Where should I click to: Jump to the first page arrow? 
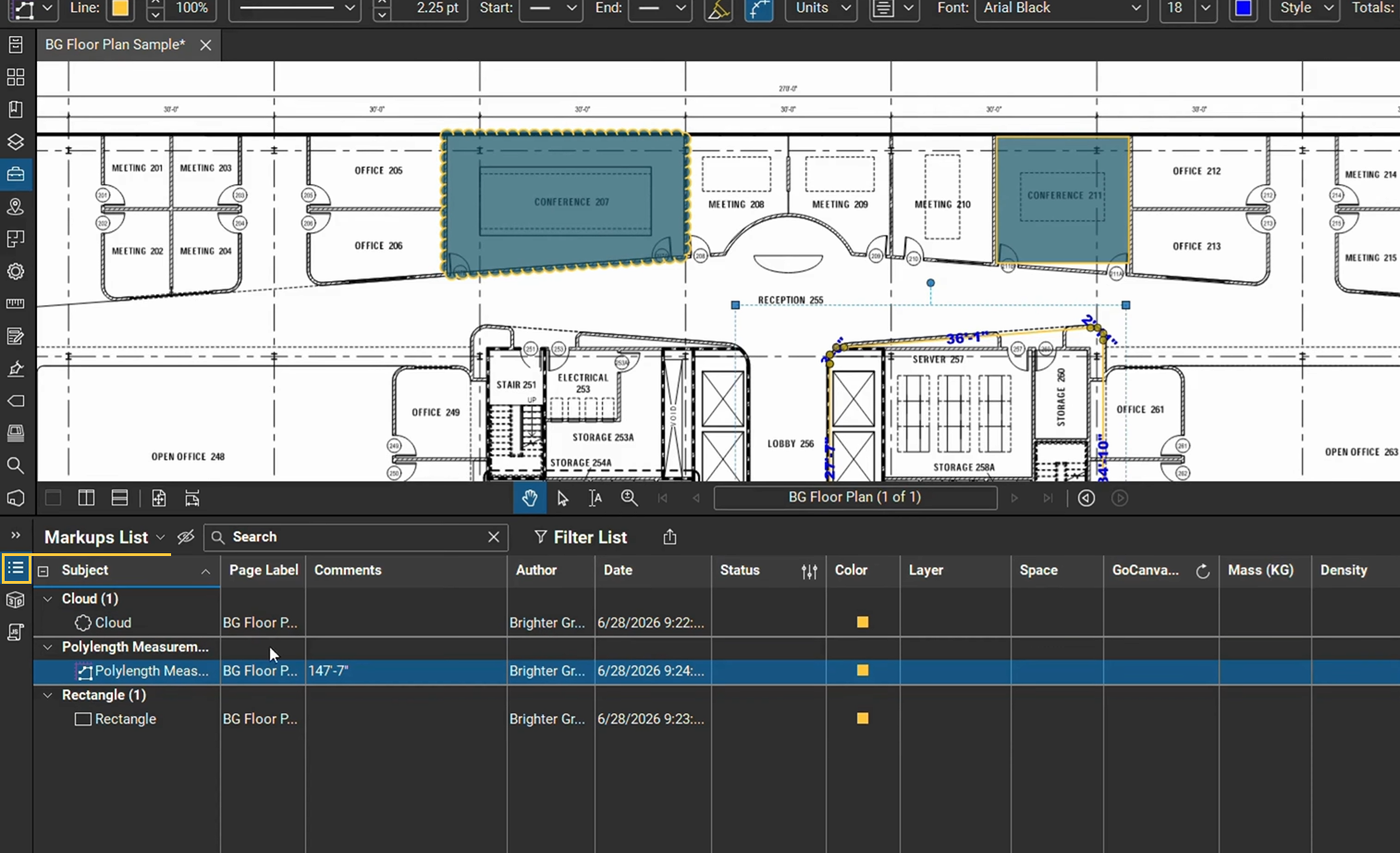pos(662,498)
